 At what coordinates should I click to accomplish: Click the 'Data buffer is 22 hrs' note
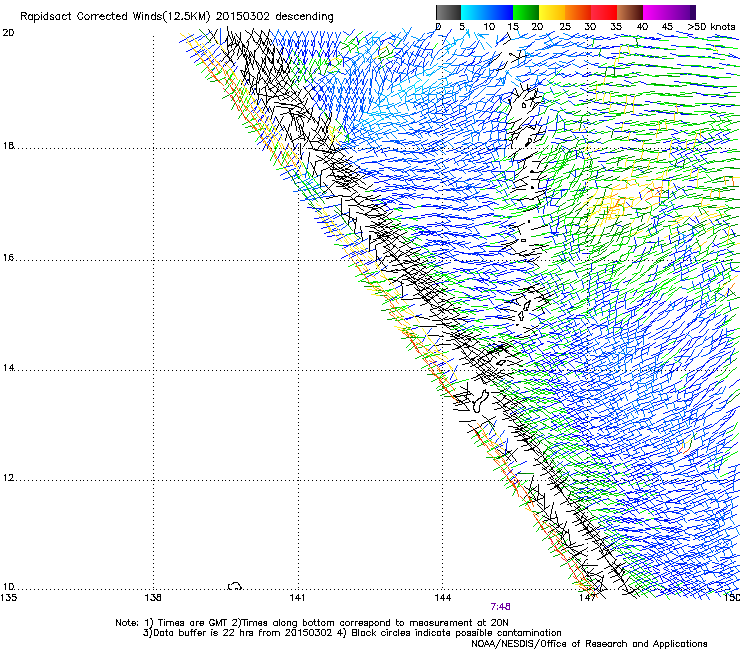coord(352,633)
